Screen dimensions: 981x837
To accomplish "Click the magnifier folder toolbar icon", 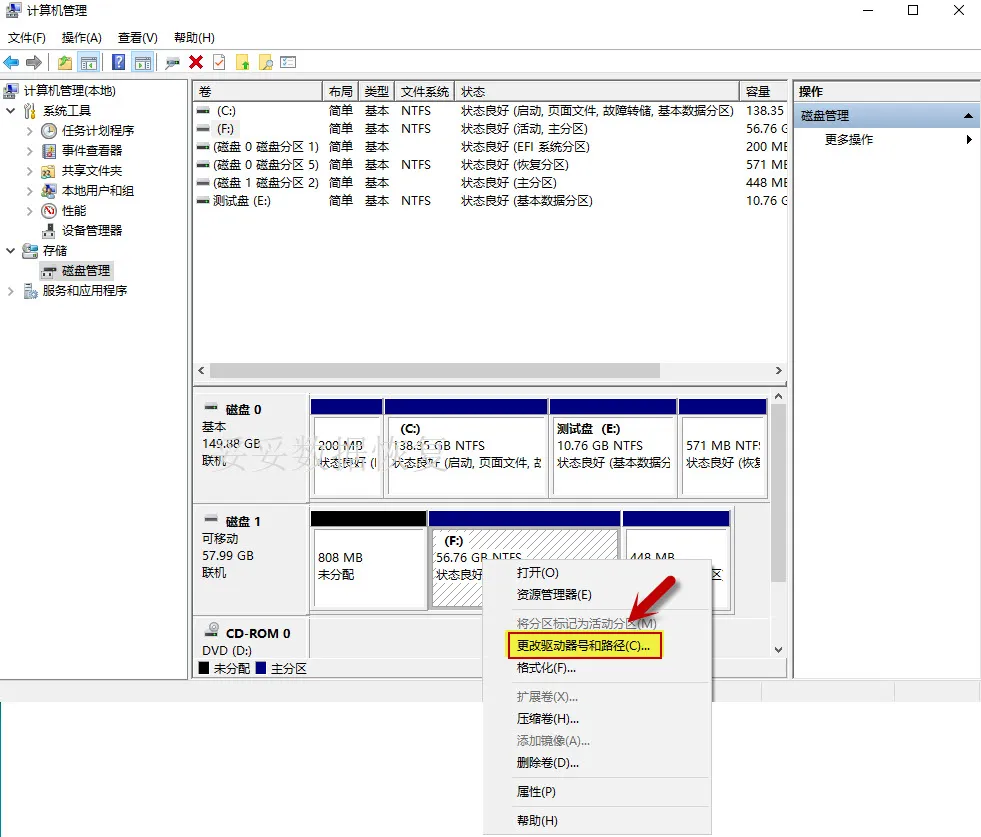I will 266,62.
